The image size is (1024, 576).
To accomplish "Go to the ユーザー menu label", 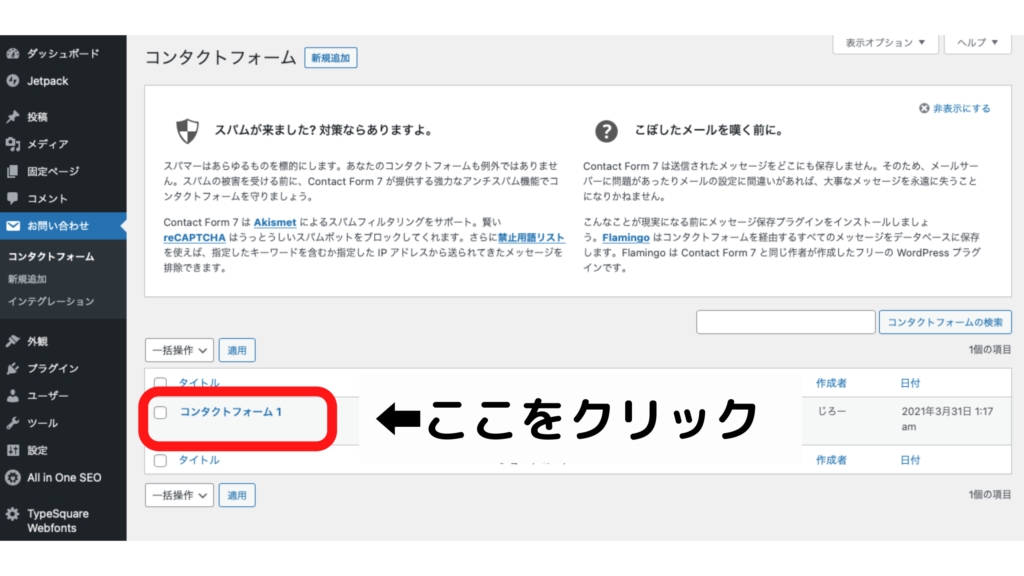I will pyautogui.click(x=48, y=396).
